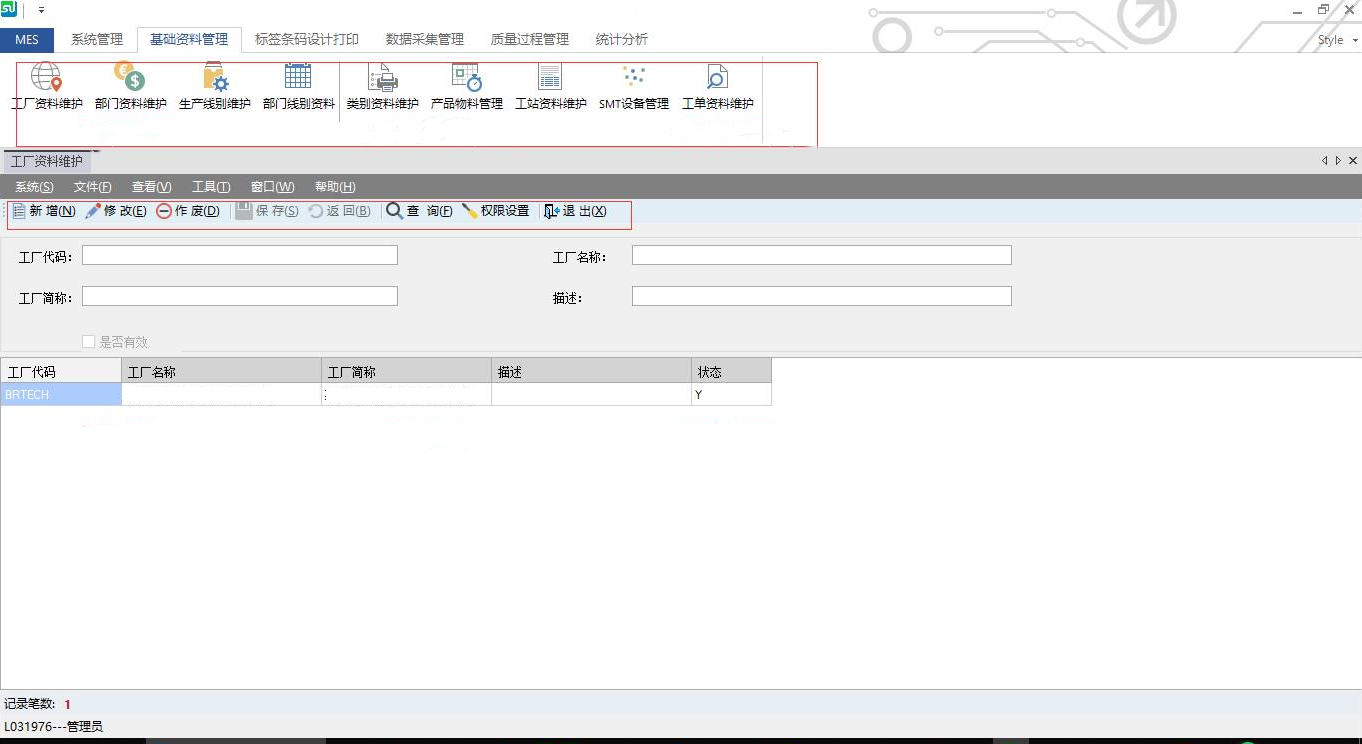Screen dimensions: 1362x744
Task: Select the BRTECH row in table
Action: point(60,395)
